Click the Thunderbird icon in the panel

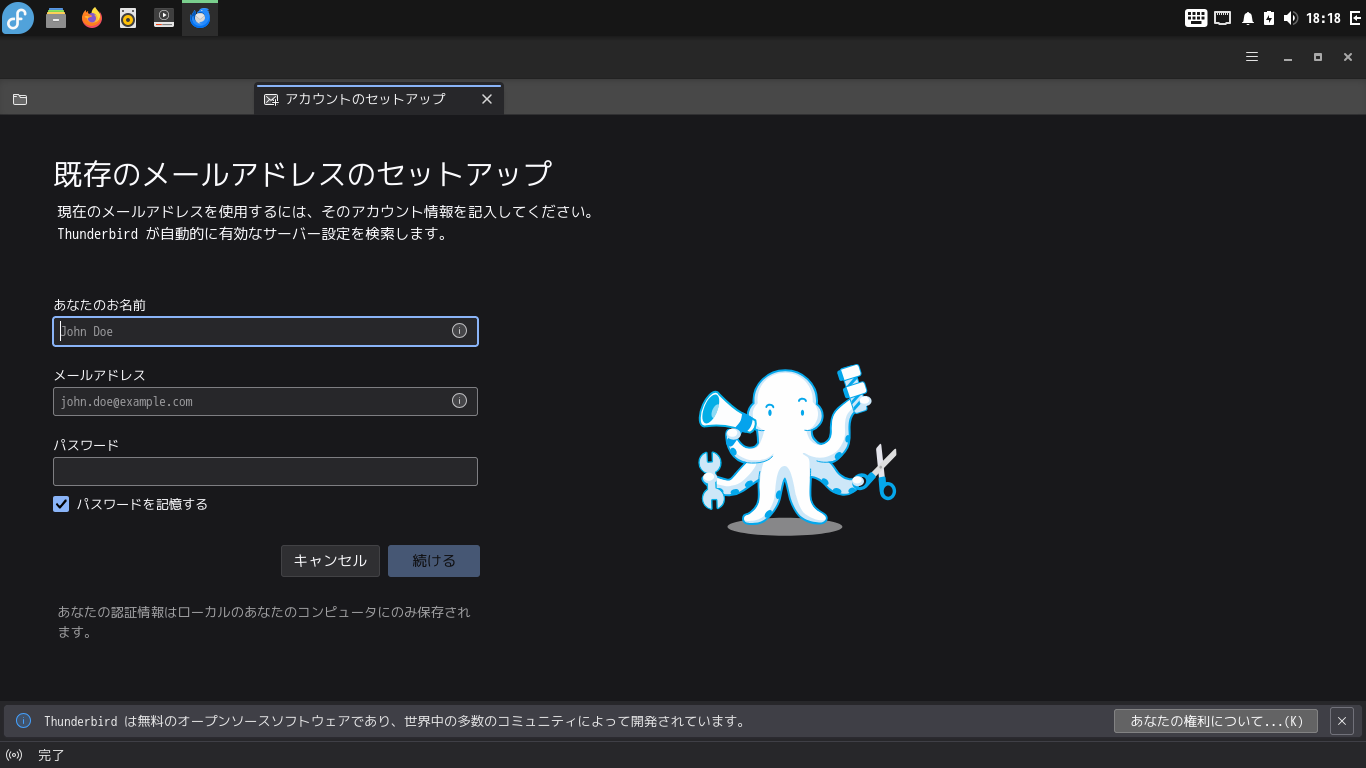click(x=200, y=18)
